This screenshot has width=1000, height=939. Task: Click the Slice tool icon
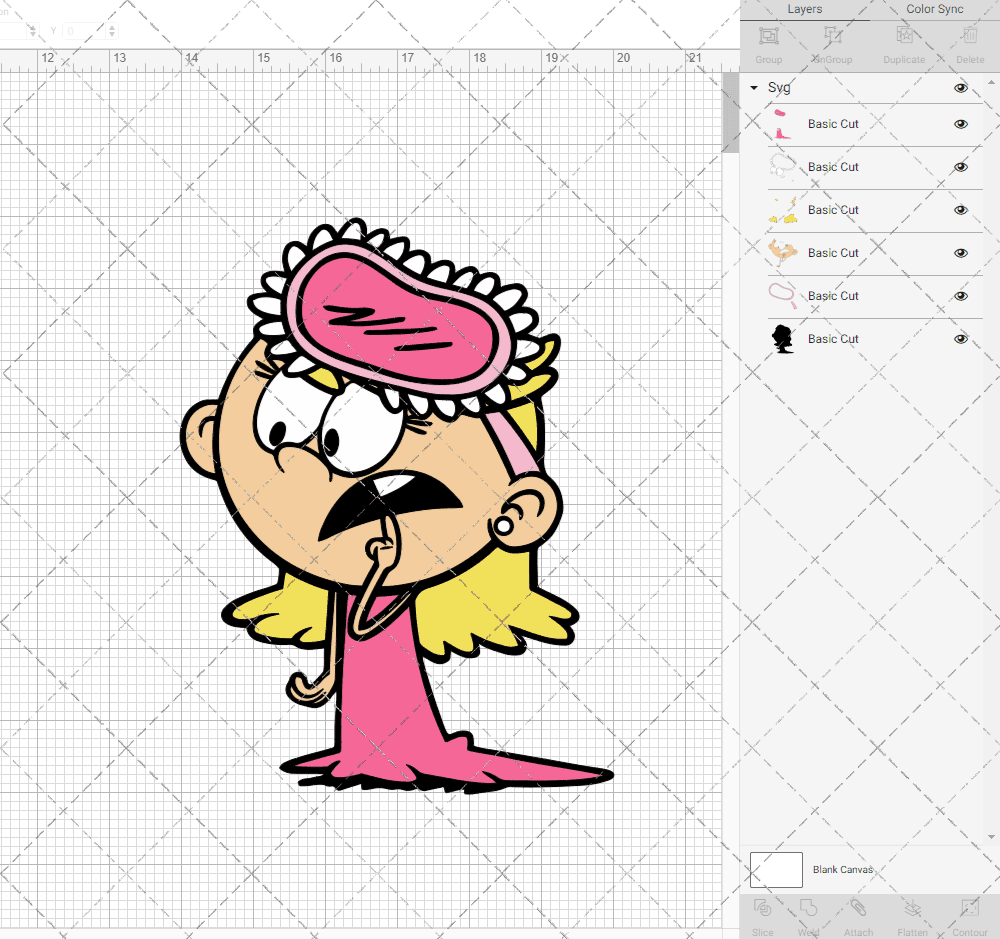coord(762,908)
